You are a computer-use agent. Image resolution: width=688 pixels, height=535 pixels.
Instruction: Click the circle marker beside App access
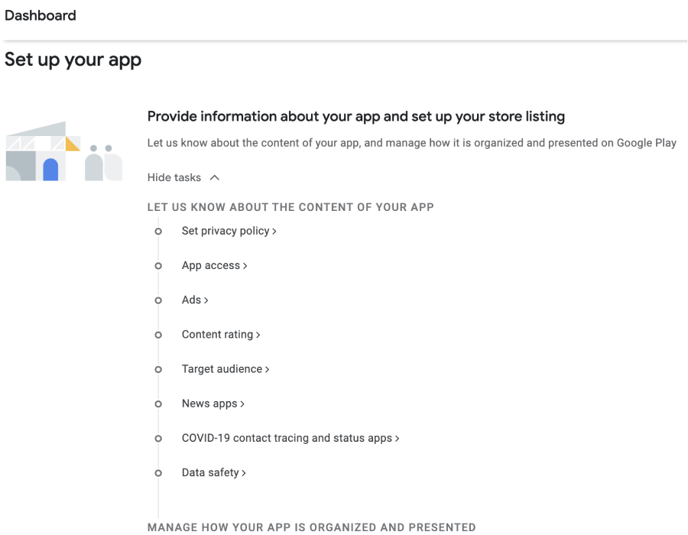coord(158,266)
